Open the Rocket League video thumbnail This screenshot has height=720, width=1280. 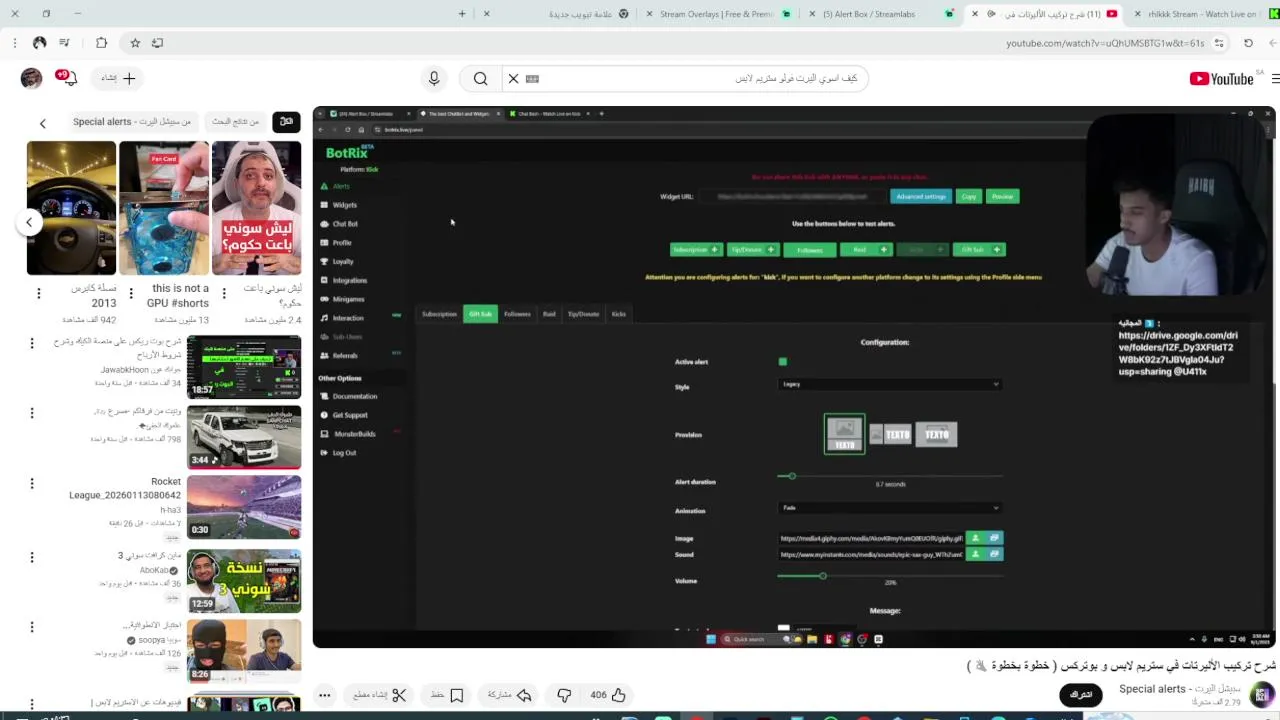[x=244, y=507]
